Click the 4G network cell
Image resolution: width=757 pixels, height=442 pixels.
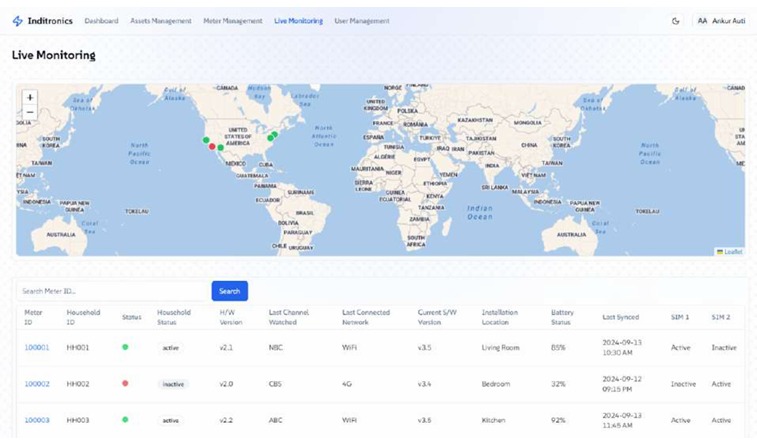(x=347, y=384)
